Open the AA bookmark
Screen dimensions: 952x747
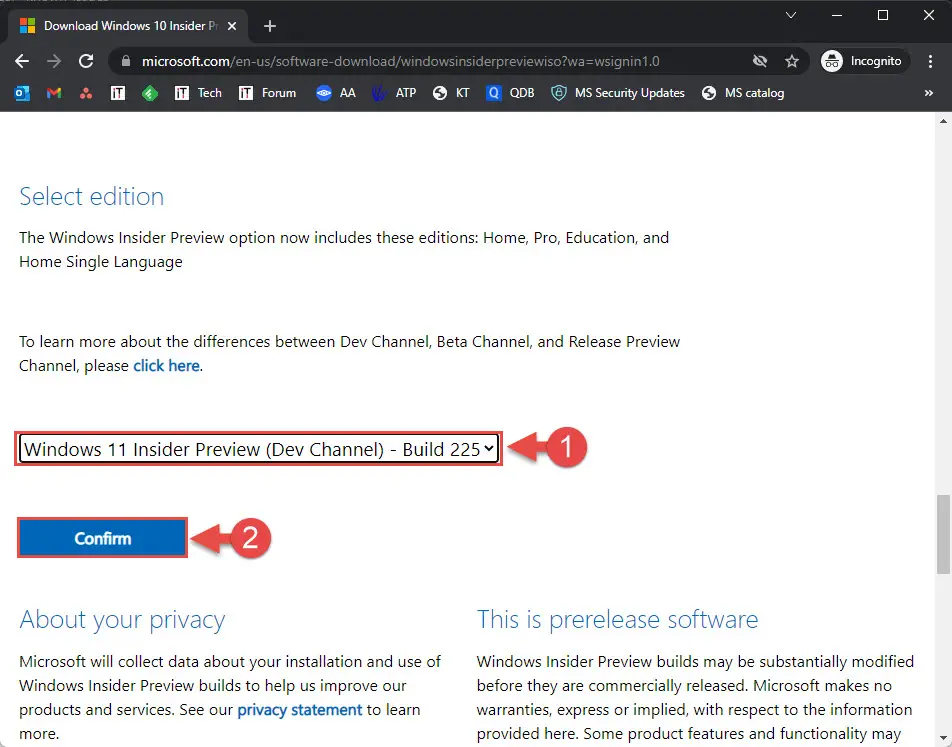point(336,93)
